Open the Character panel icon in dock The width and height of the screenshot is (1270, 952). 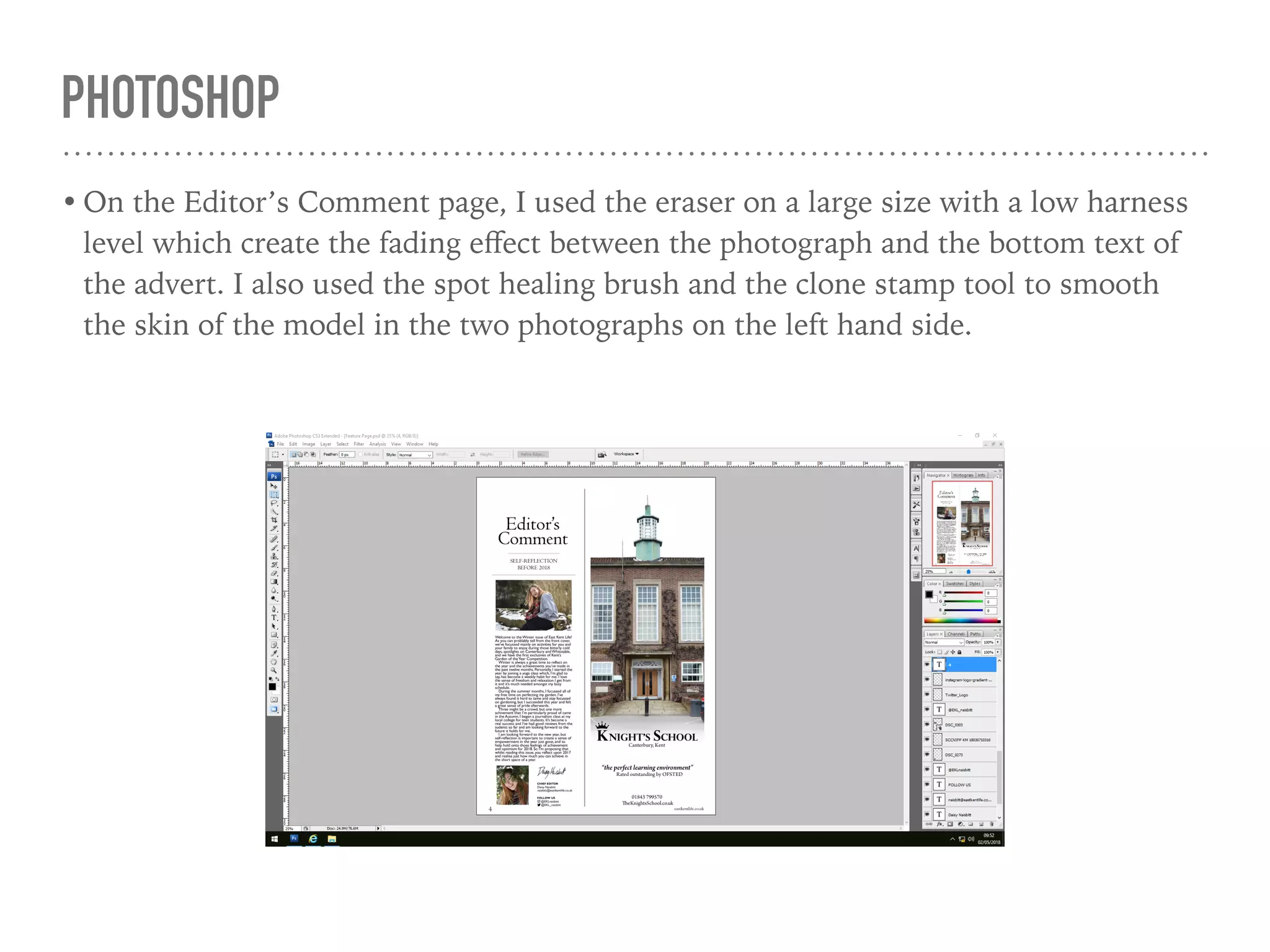917,549
